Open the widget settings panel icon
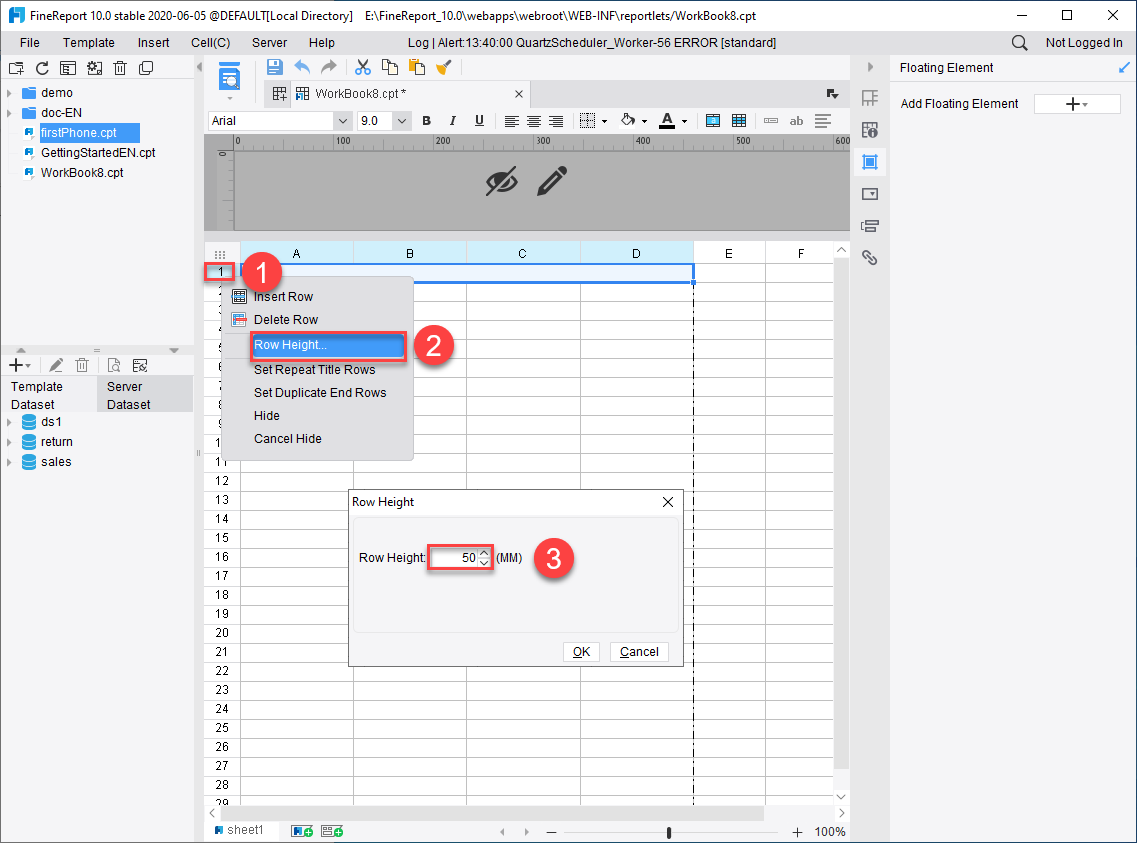 [870, 194]
